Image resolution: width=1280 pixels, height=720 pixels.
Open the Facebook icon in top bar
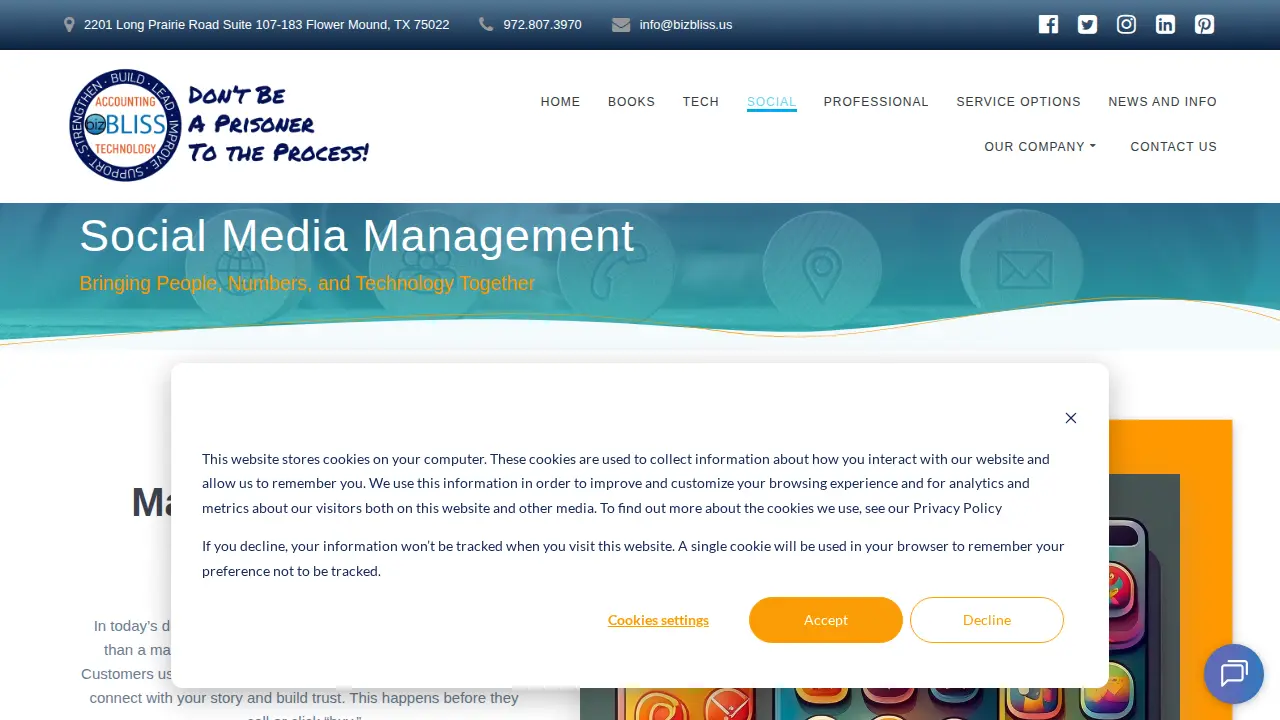point(1048,25)
